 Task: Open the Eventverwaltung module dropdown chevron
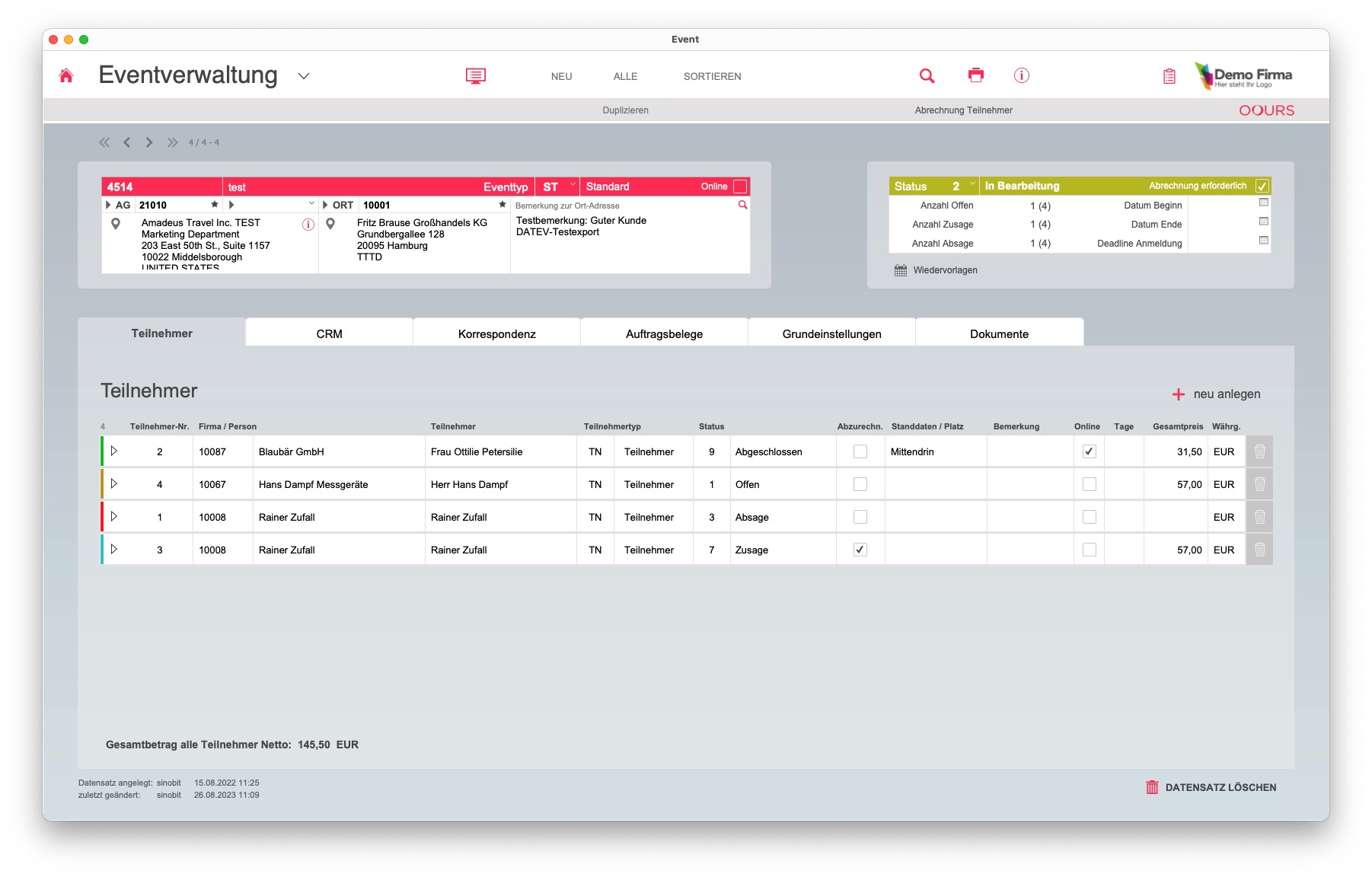304,76
